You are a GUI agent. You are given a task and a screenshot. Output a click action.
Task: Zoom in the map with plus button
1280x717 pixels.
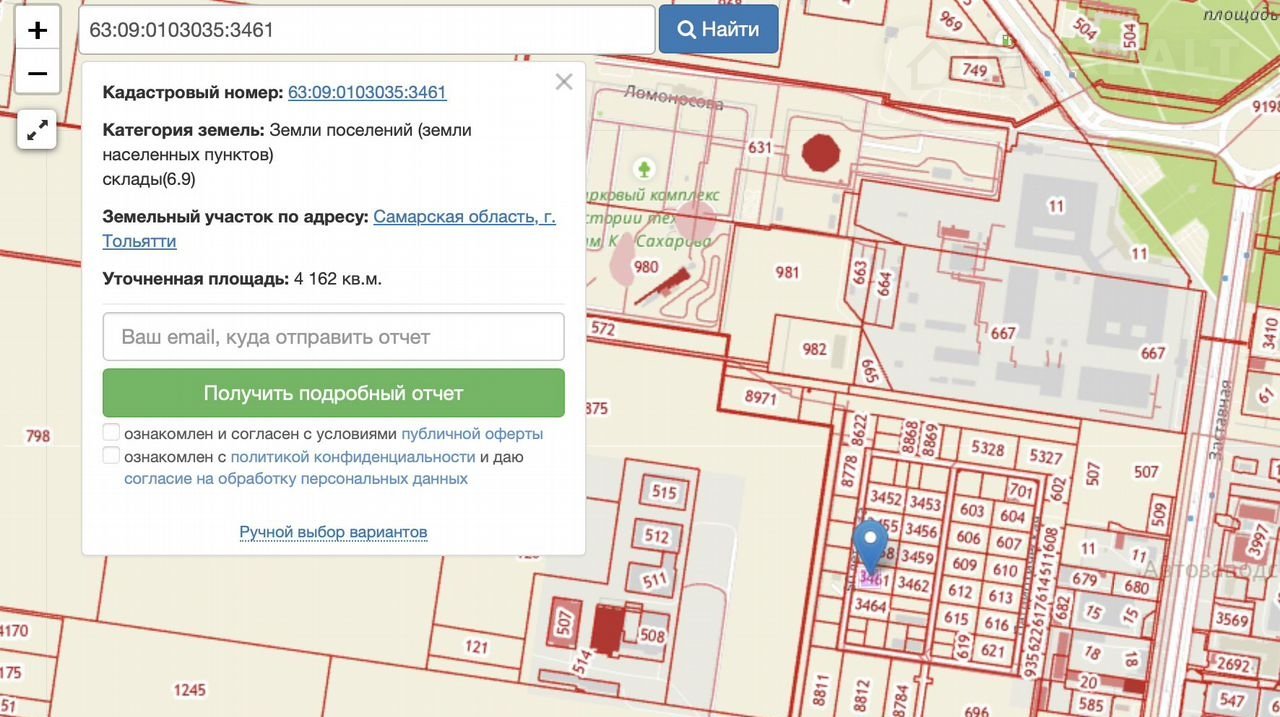pyautogui.click(x=37, y=30)
